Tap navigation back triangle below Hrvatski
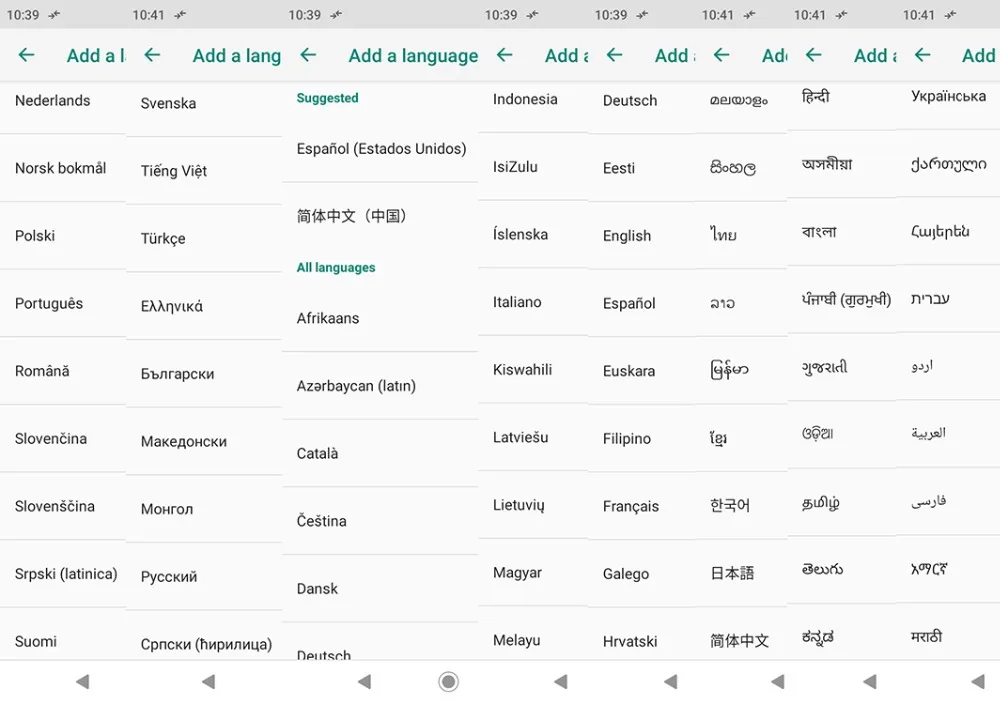 (671, 682)
